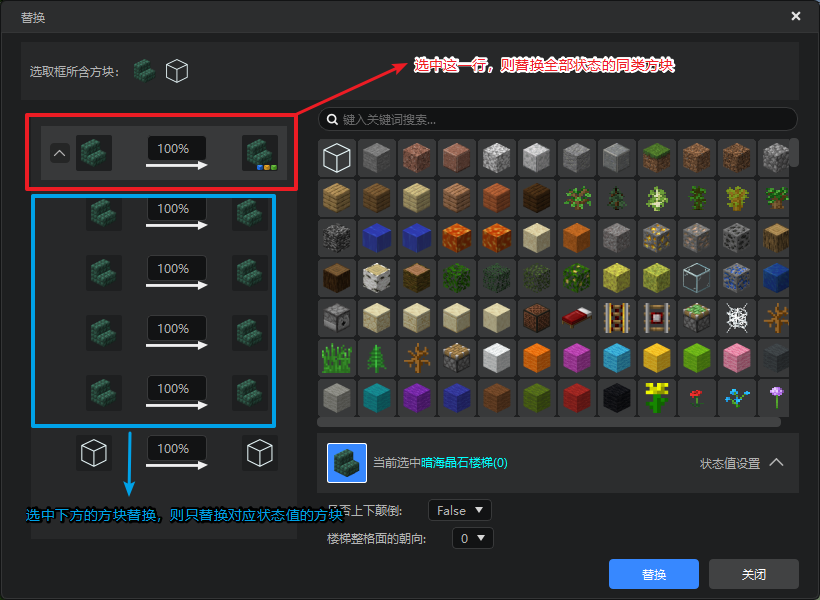Pick the bedrock block
The height and width of the screenshot is (600, 820).
pos(337,238)
